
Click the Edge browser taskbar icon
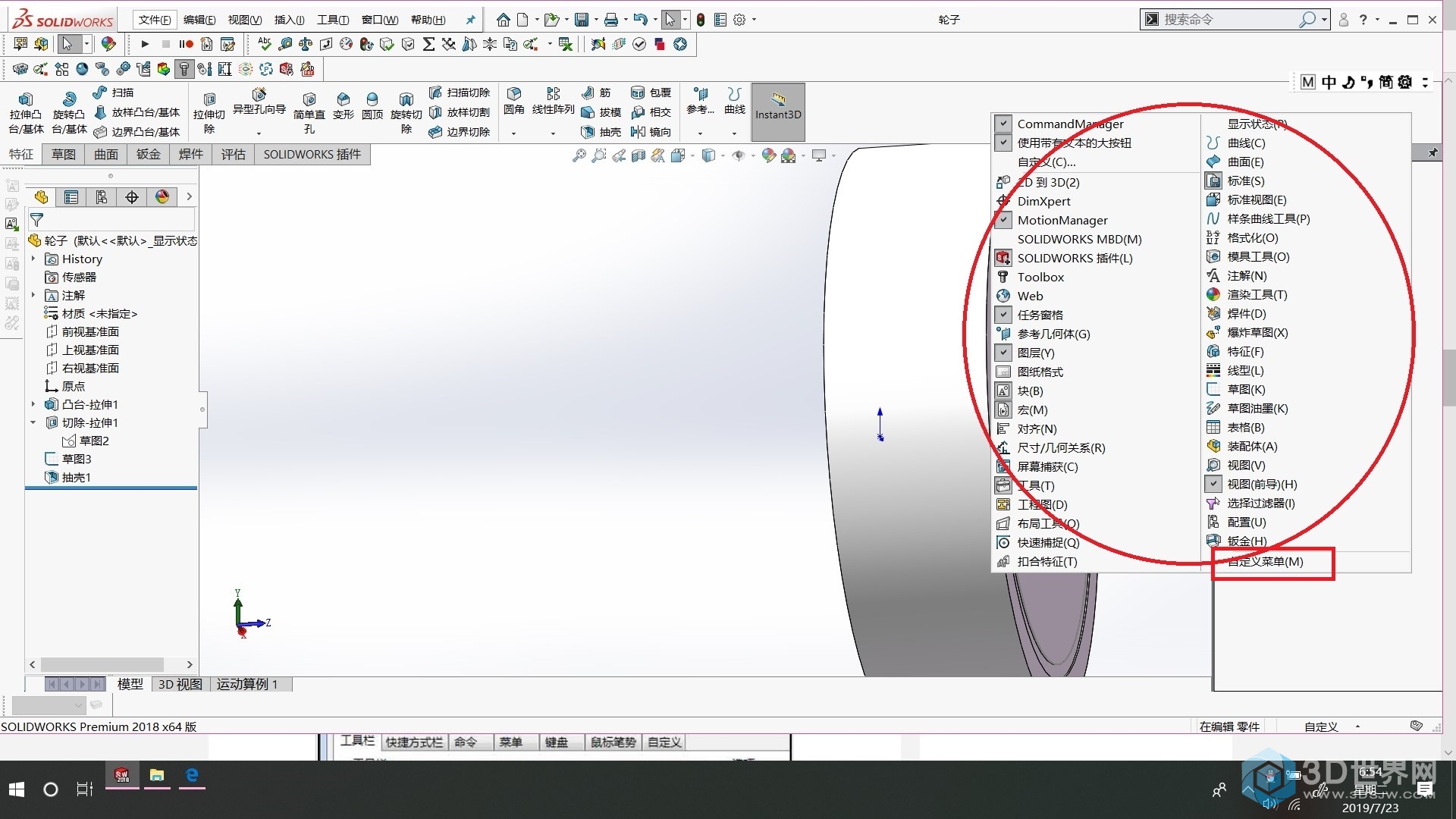pyautogui.click(x=193, y=775)
